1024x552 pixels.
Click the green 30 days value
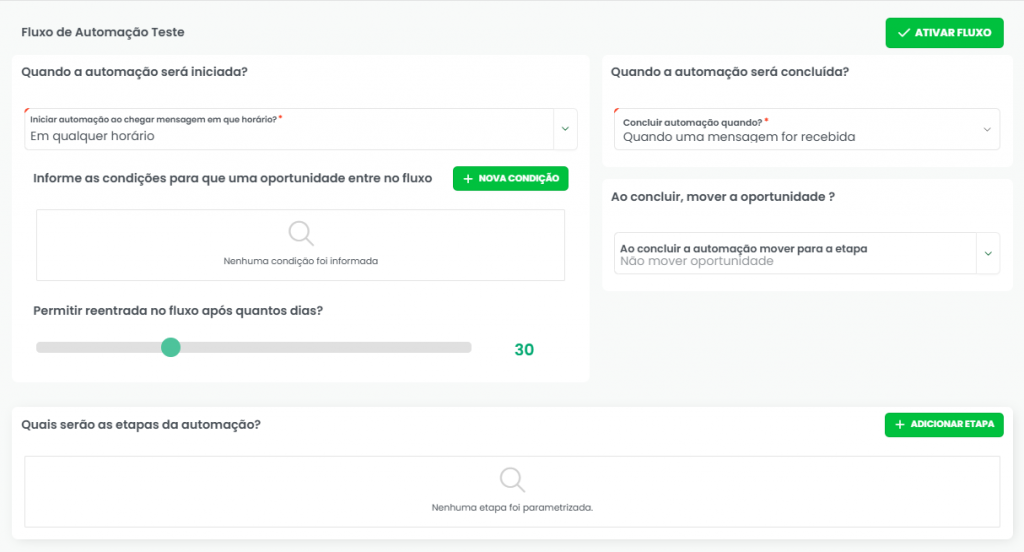pyautogui.click(x=524, y=350)
